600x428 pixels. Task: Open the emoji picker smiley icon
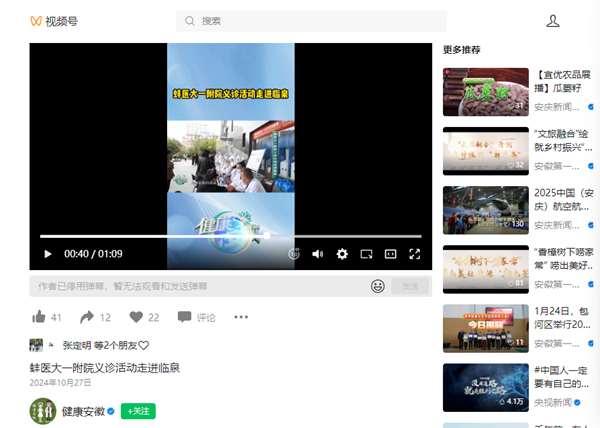(x=378, y=286)
